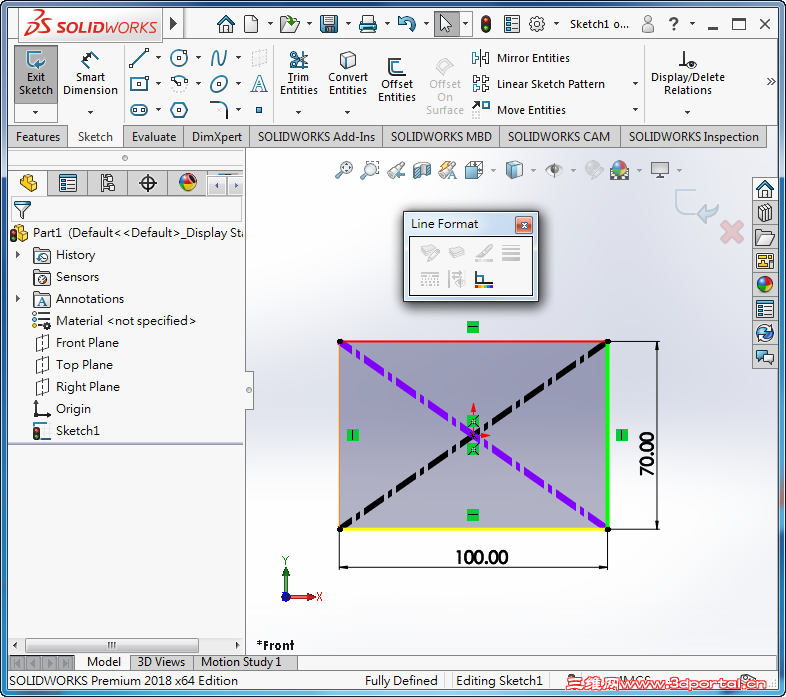Viewport: 786px width, 697px height.
Task: Switch to the DimXpert tab
Action: (217, 137)
